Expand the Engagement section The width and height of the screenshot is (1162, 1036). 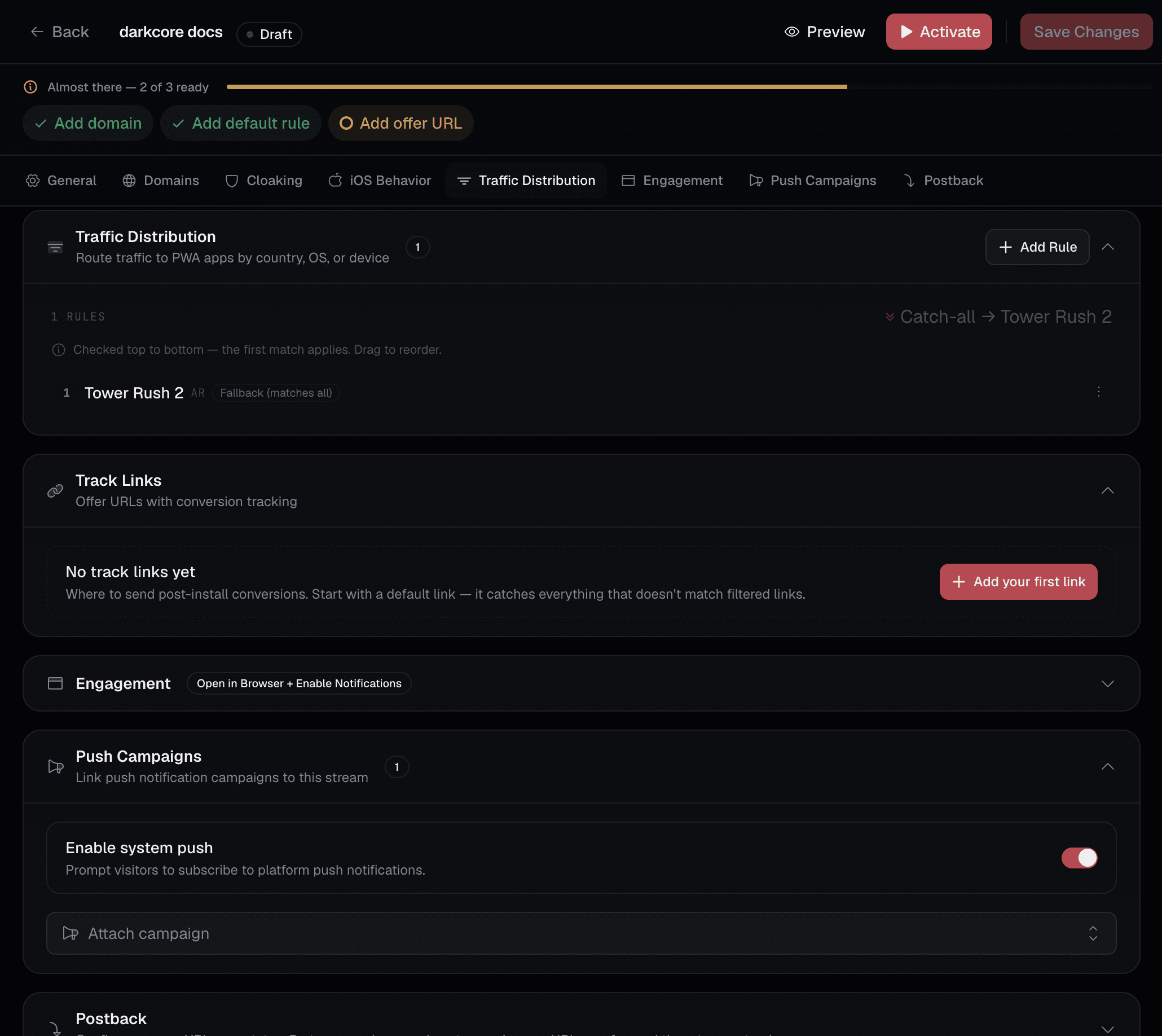[1107, 683]
